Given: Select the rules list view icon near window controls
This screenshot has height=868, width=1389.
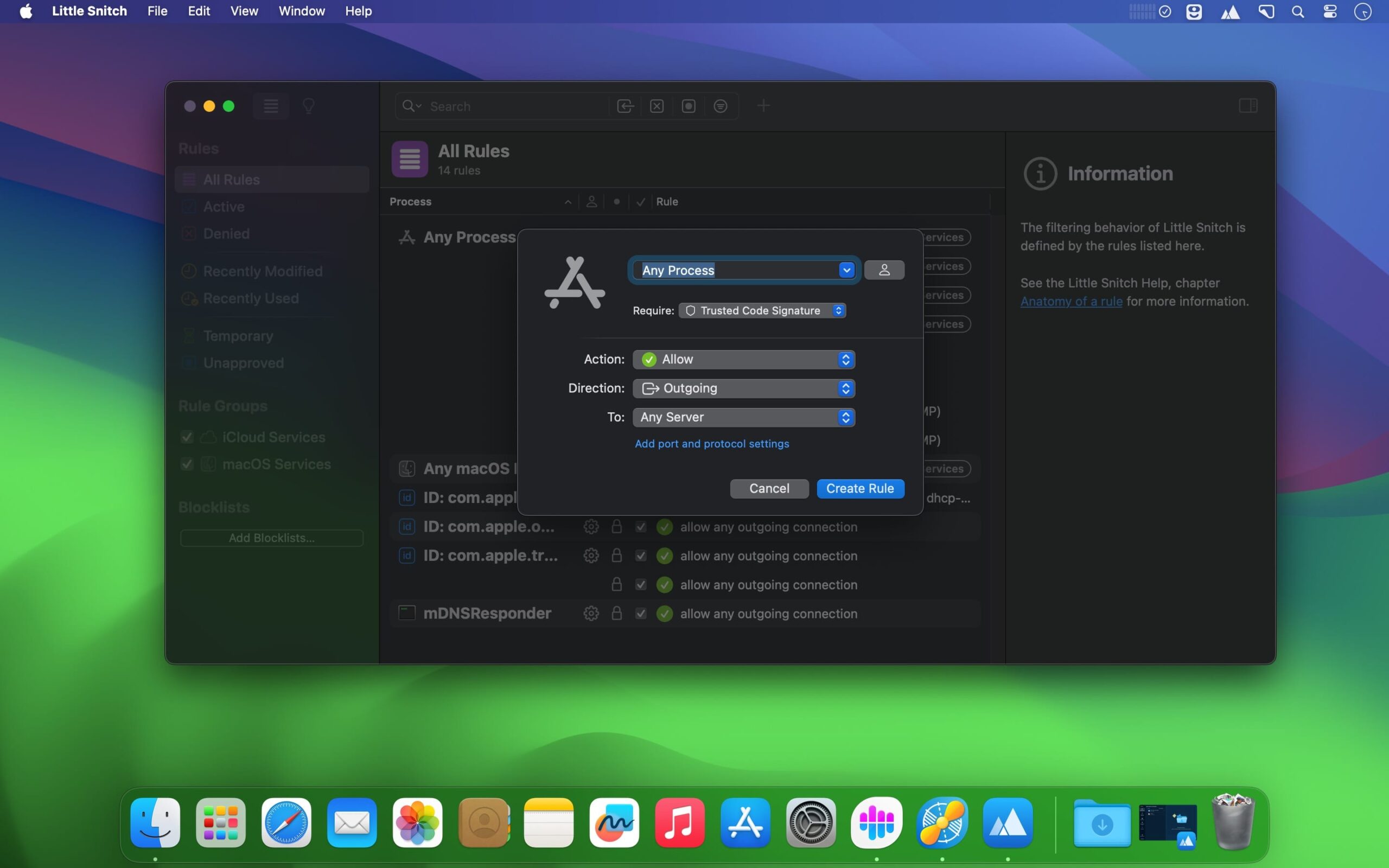Looking at the screenshot, I should [270, 106].
